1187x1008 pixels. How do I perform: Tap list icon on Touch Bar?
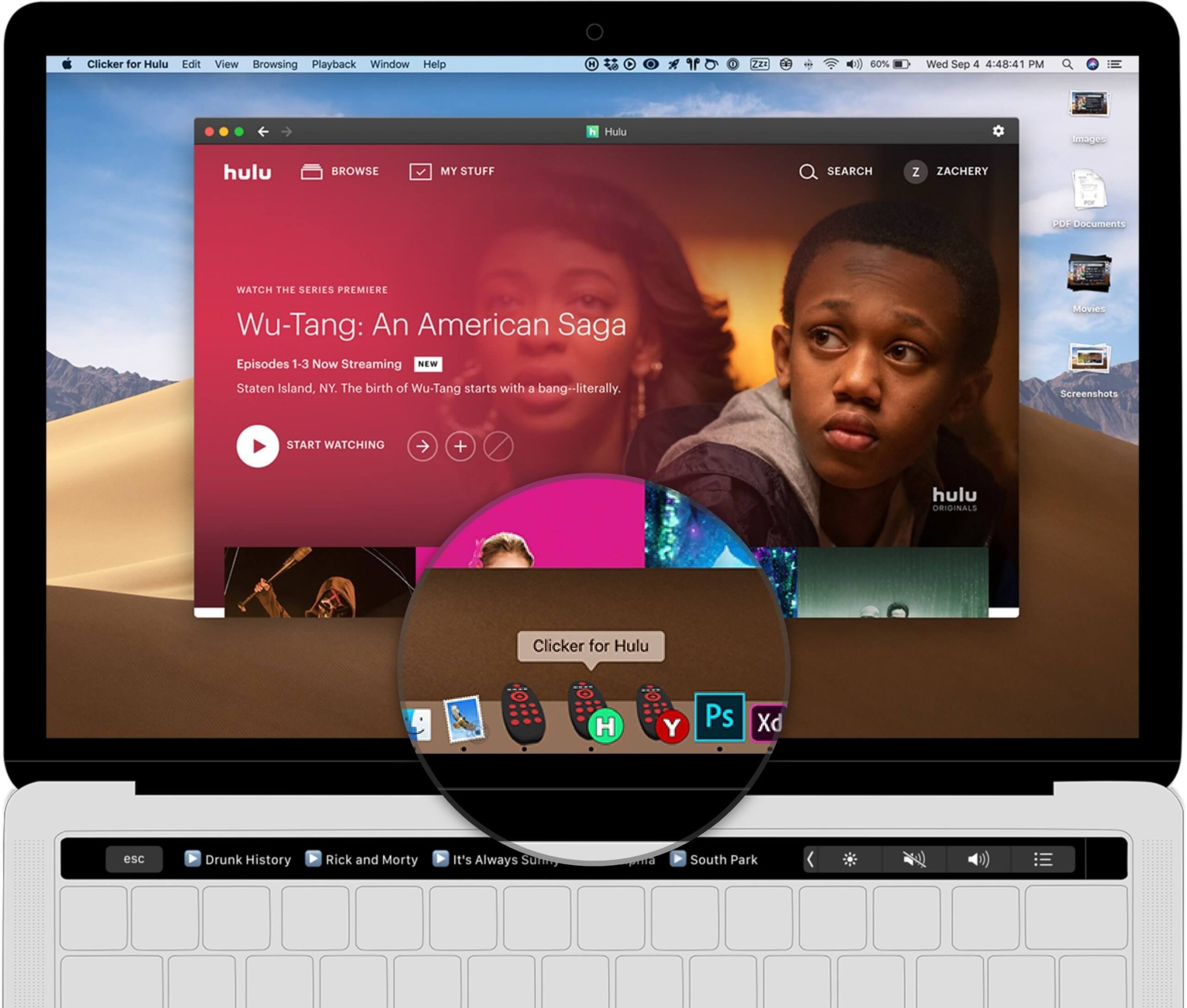click(x=1043, y=859)
